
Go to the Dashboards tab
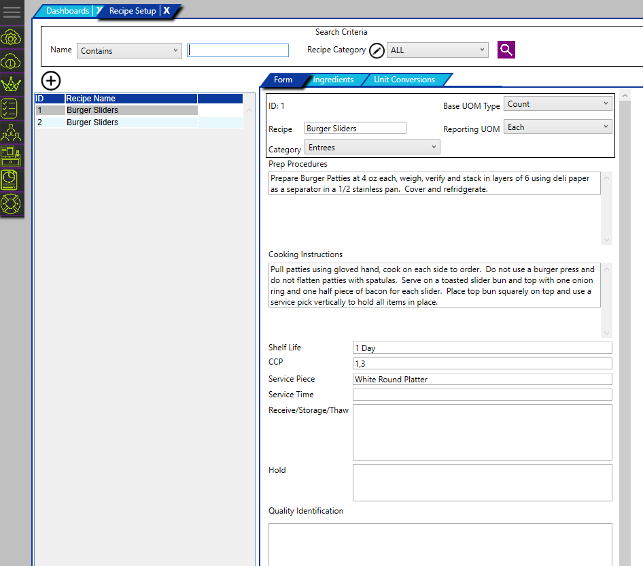[67, 11]
